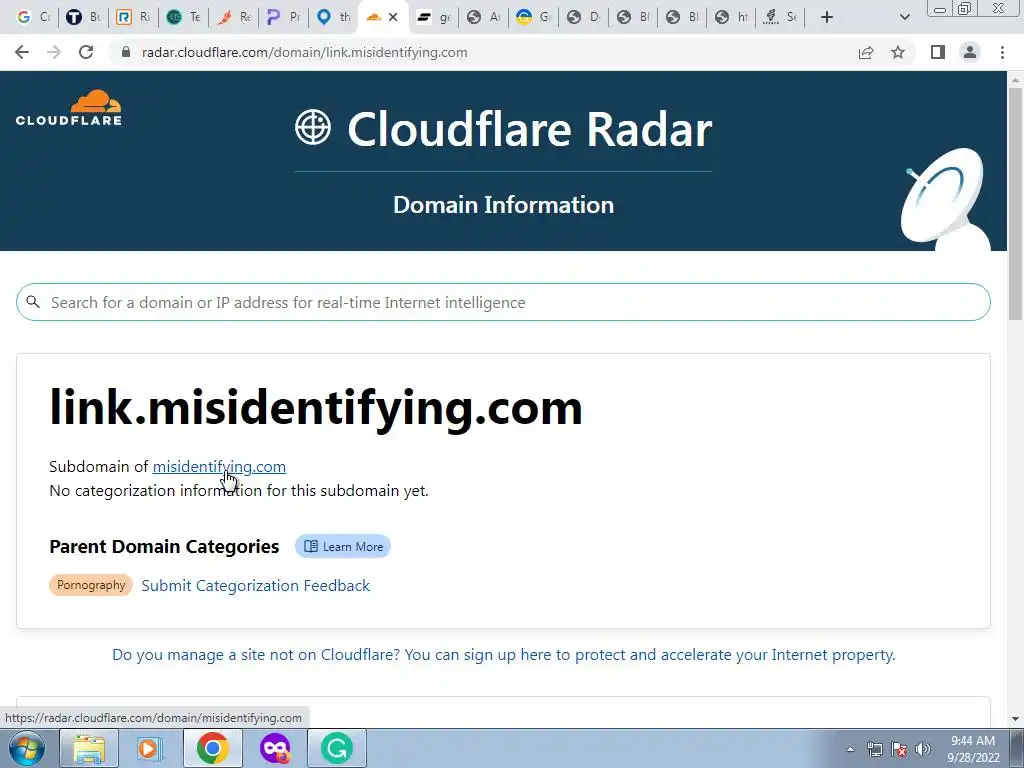The height and width of the screenshot is (768, 1024).
Task: Switch to the Google 'Cr' tab
Action: pos(33,17)
